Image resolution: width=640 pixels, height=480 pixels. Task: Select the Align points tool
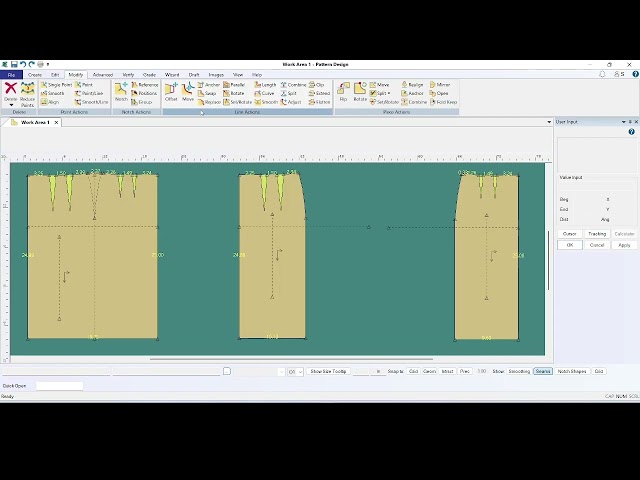pos(50,102)
